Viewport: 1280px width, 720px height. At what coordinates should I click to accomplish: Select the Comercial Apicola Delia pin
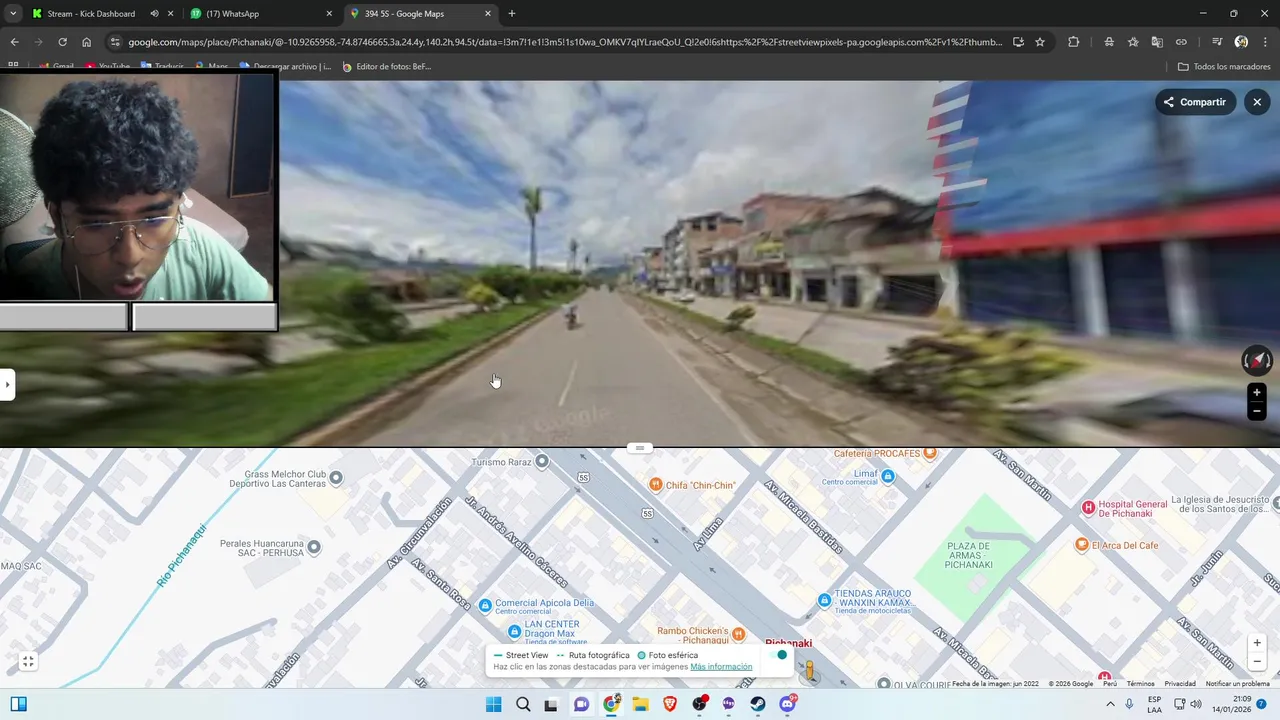pos(485,605)
